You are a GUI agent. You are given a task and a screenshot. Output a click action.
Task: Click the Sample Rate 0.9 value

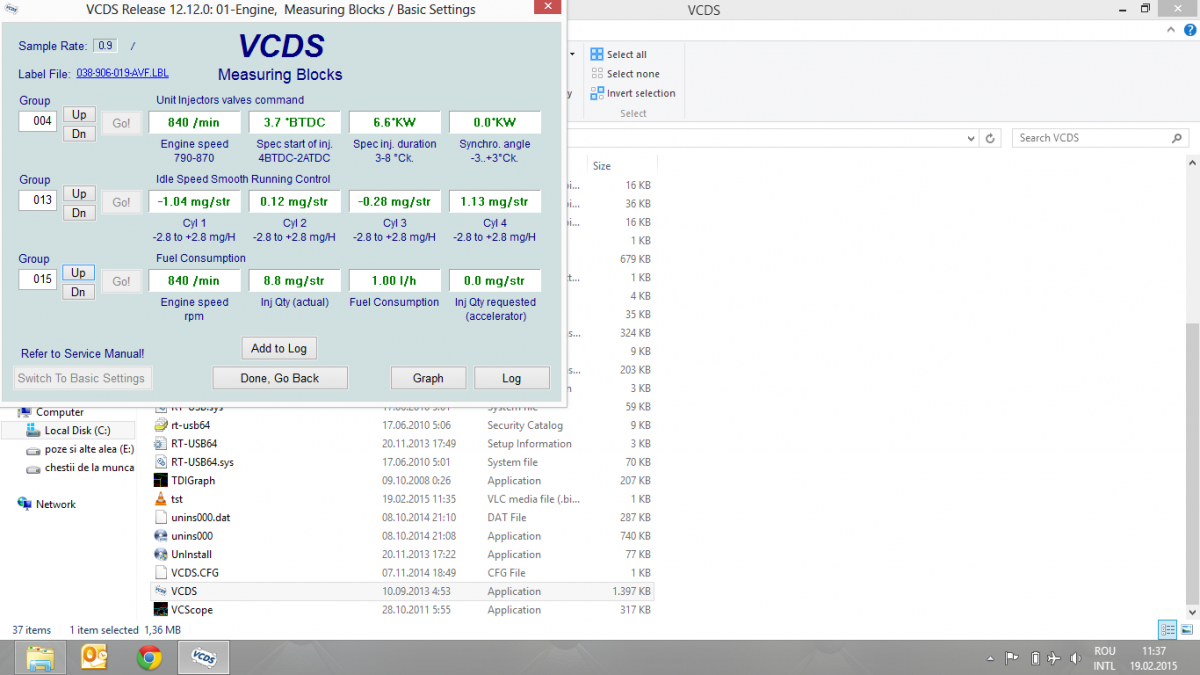click(x=106, y=45)
